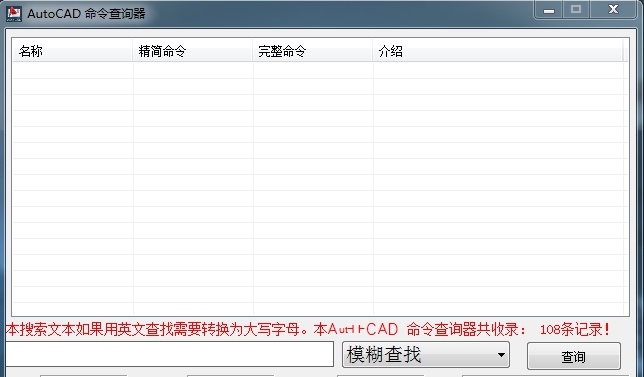Image resolution: width=644 pixels, height=377 pixels.
Task: Focus the search text input field
Action: (169, 354)
